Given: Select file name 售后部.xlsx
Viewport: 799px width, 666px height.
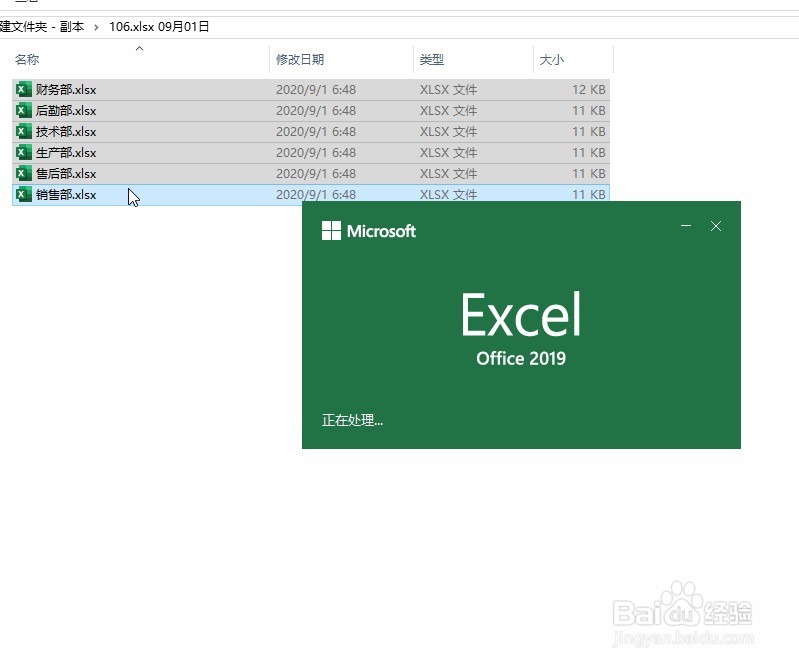Looking at the screenshot, I should [x=66, y=173].
